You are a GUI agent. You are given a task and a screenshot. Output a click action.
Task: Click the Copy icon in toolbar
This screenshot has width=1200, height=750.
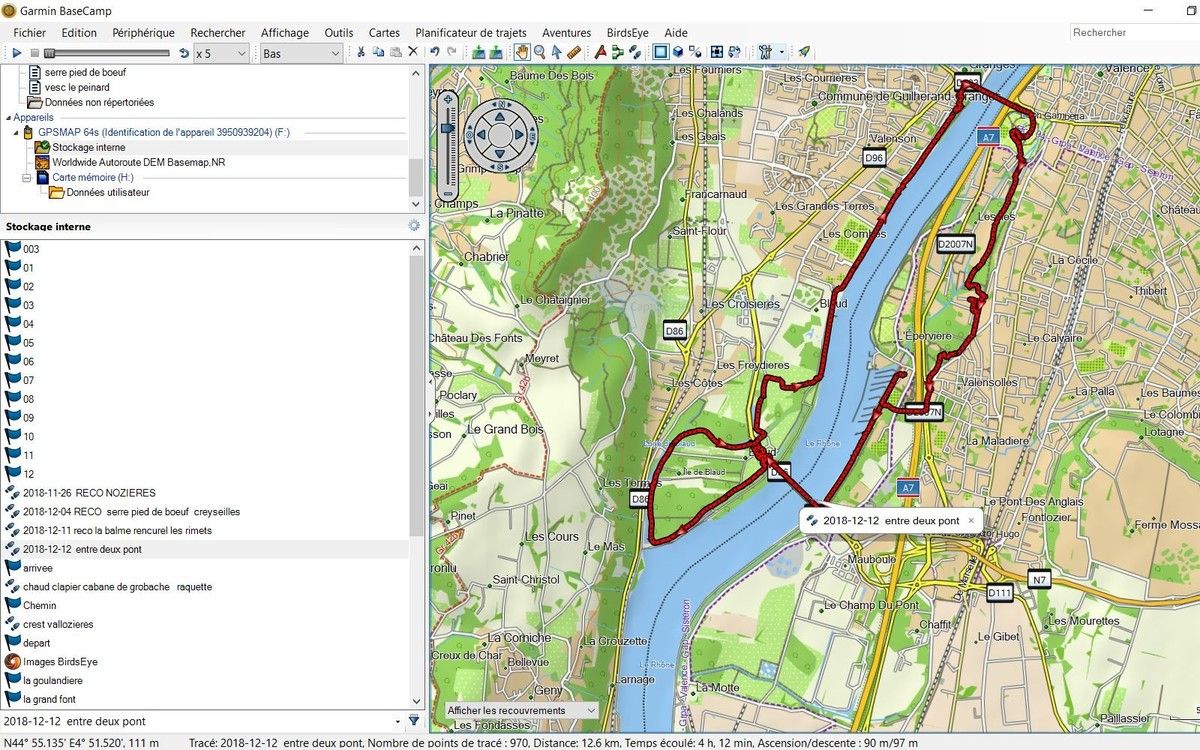click(x=378, y=52)
